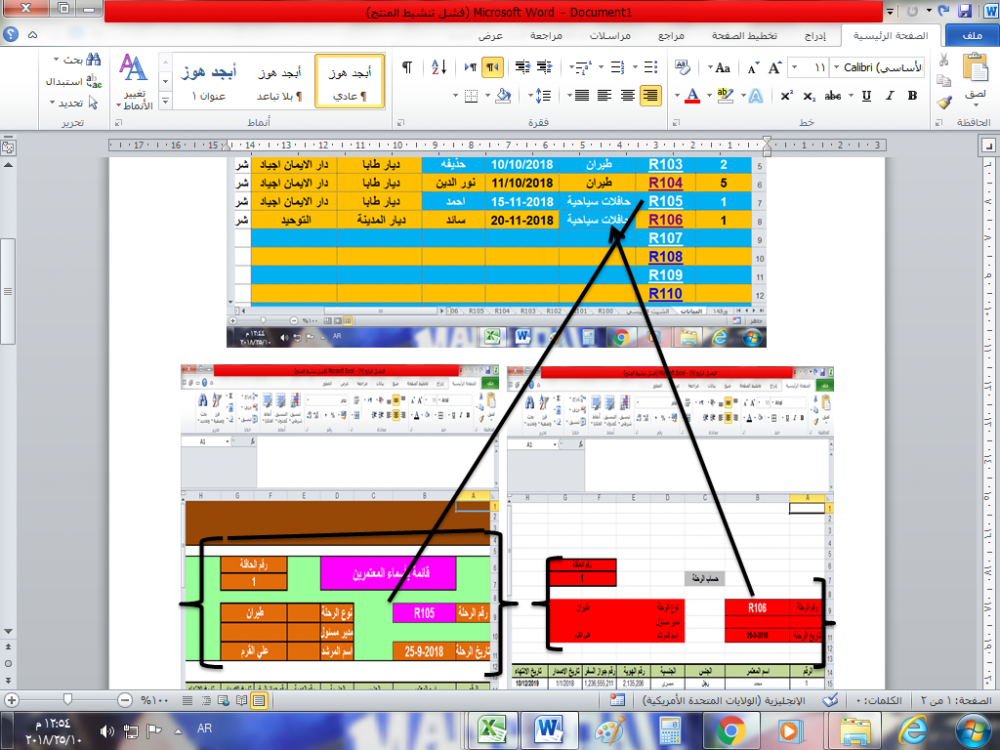Click the spelling proofing check icon in status bar

pos(830,700)
